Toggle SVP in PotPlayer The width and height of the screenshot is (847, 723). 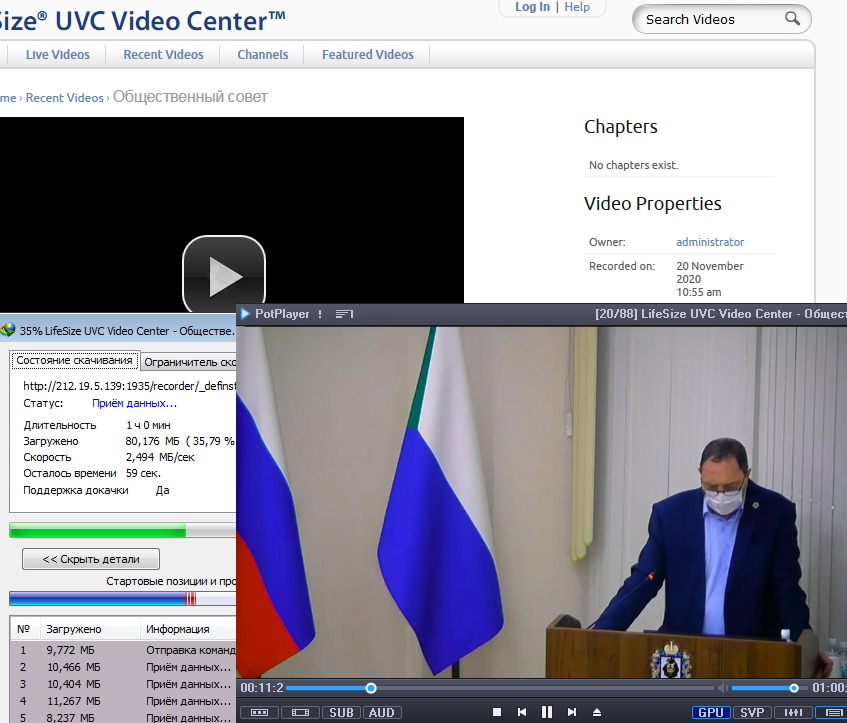point(752,713)
